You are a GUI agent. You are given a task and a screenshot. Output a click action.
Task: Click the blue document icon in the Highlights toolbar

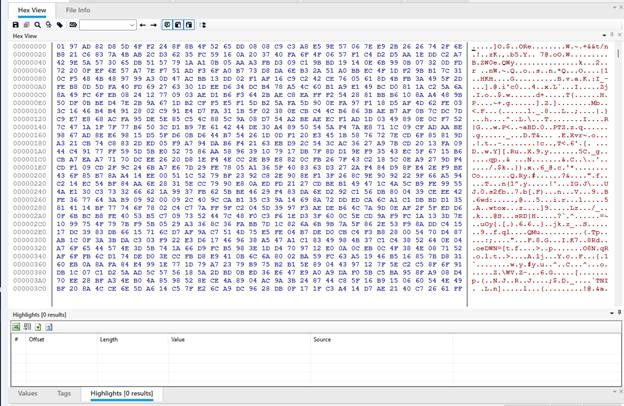click(x=49, y=327)
